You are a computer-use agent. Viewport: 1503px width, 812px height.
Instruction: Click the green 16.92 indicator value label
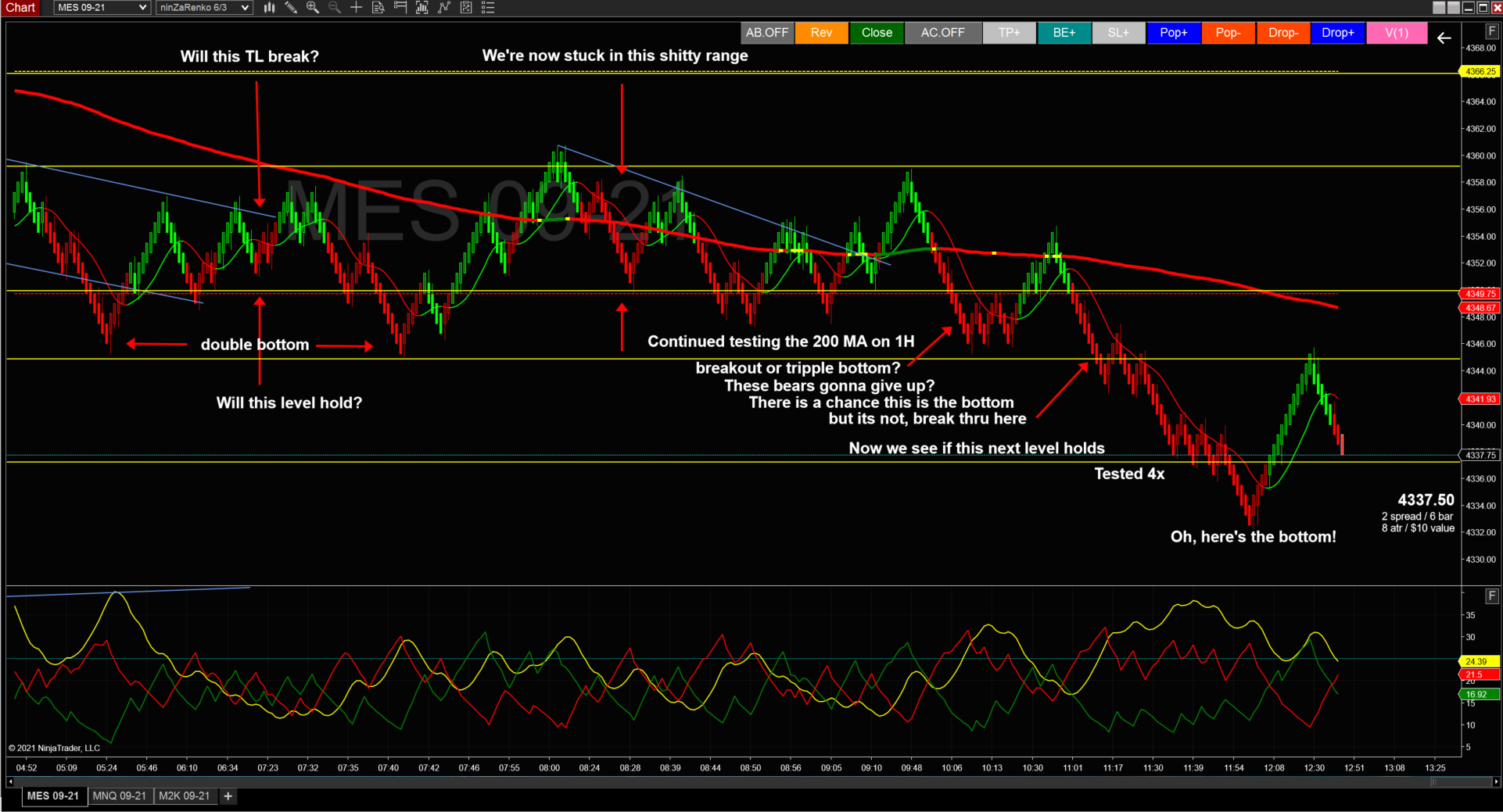click(x=1479, y=694)
